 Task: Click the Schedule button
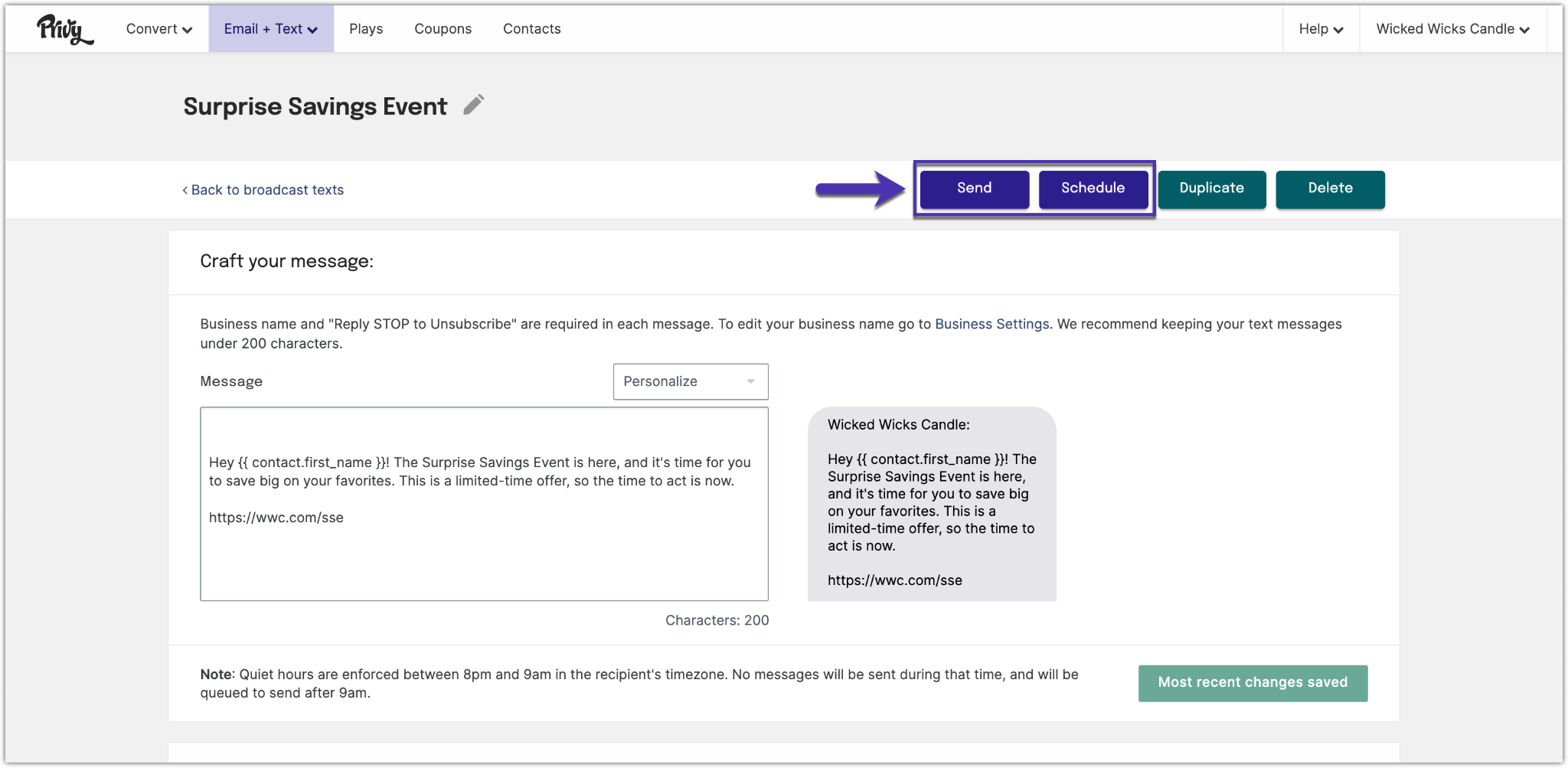(x=1093, y=188)
